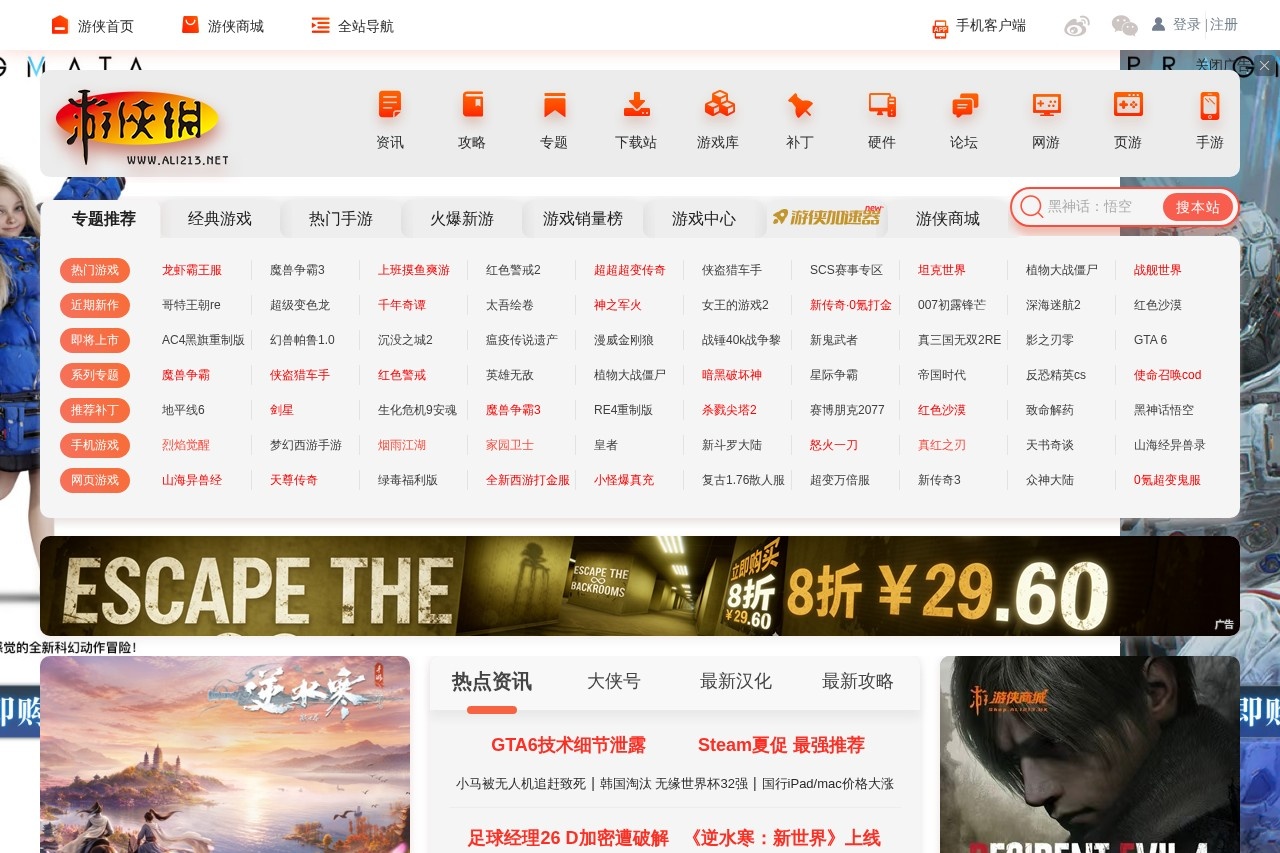Screen dimensions: 1280x853
Task: Switch to 大侠号 news tab
Action: [614, 682]
